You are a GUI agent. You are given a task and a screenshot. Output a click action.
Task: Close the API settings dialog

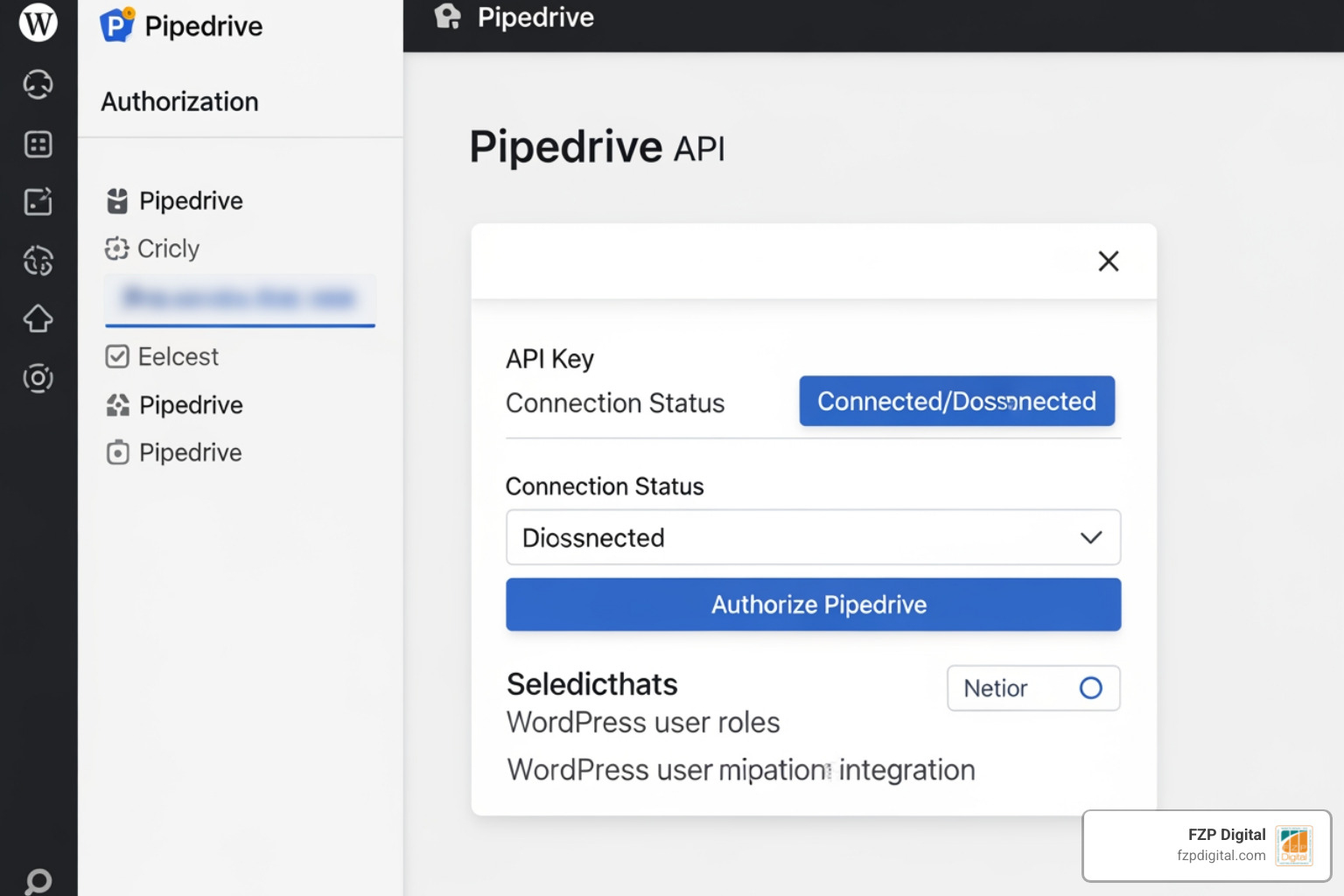tap(1109, 261)
